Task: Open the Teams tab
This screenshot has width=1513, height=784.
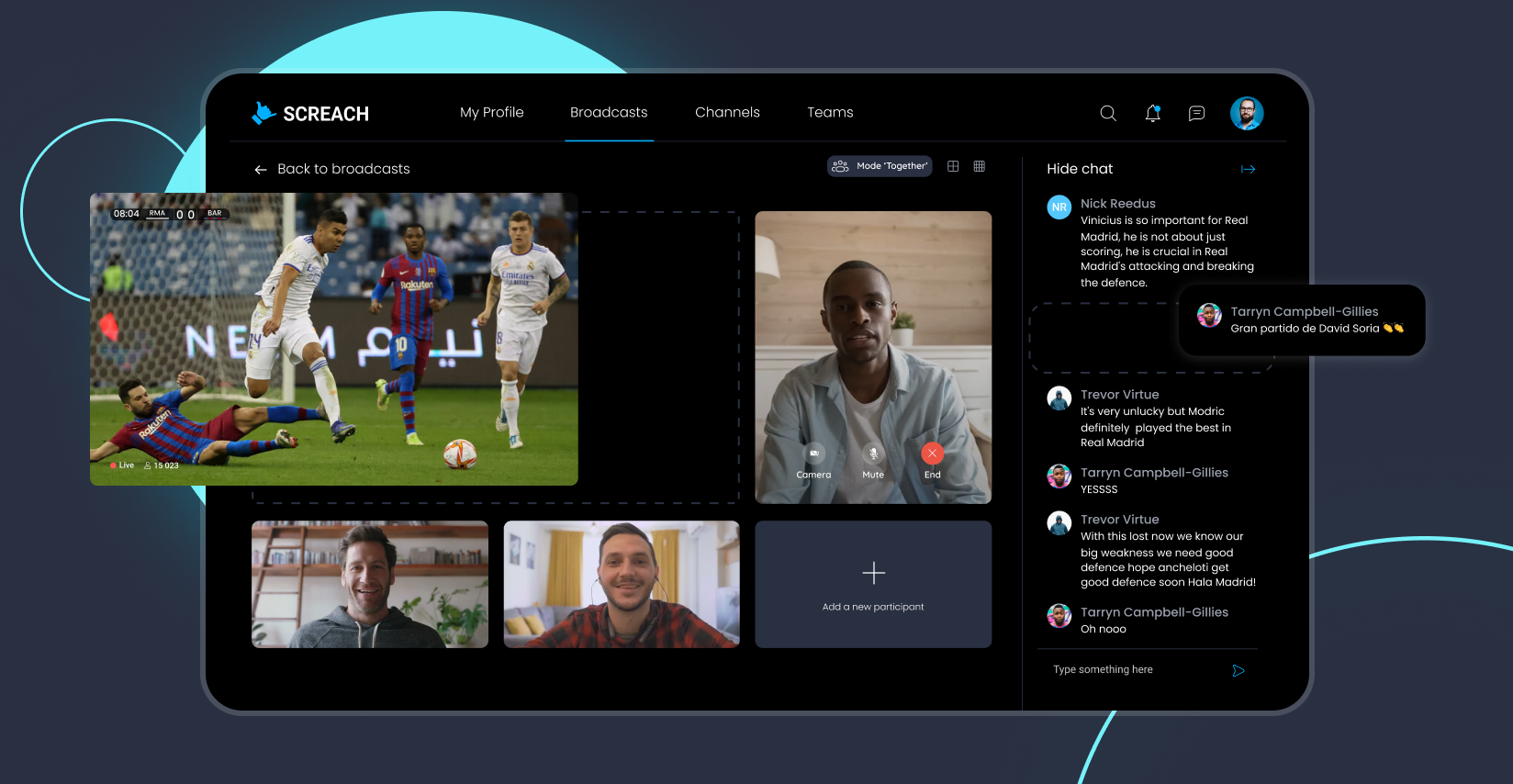Action: [830, 112]
